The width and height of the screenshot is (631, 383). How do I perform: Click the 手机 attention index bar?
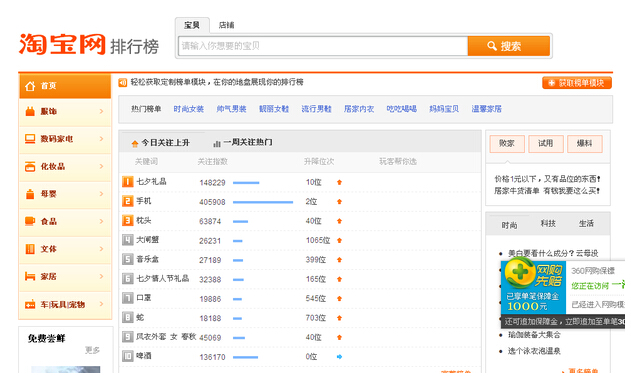click(x=263, y=202)
